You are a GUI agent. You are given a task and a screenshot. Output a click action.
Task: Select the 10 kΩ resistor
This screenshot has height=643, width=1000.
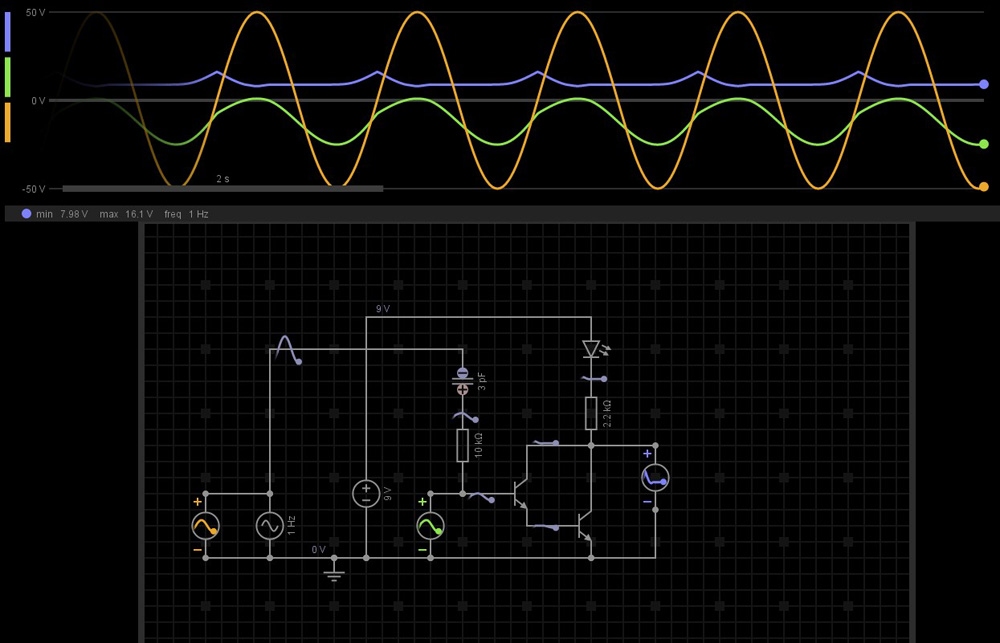(x=462, y=445)
